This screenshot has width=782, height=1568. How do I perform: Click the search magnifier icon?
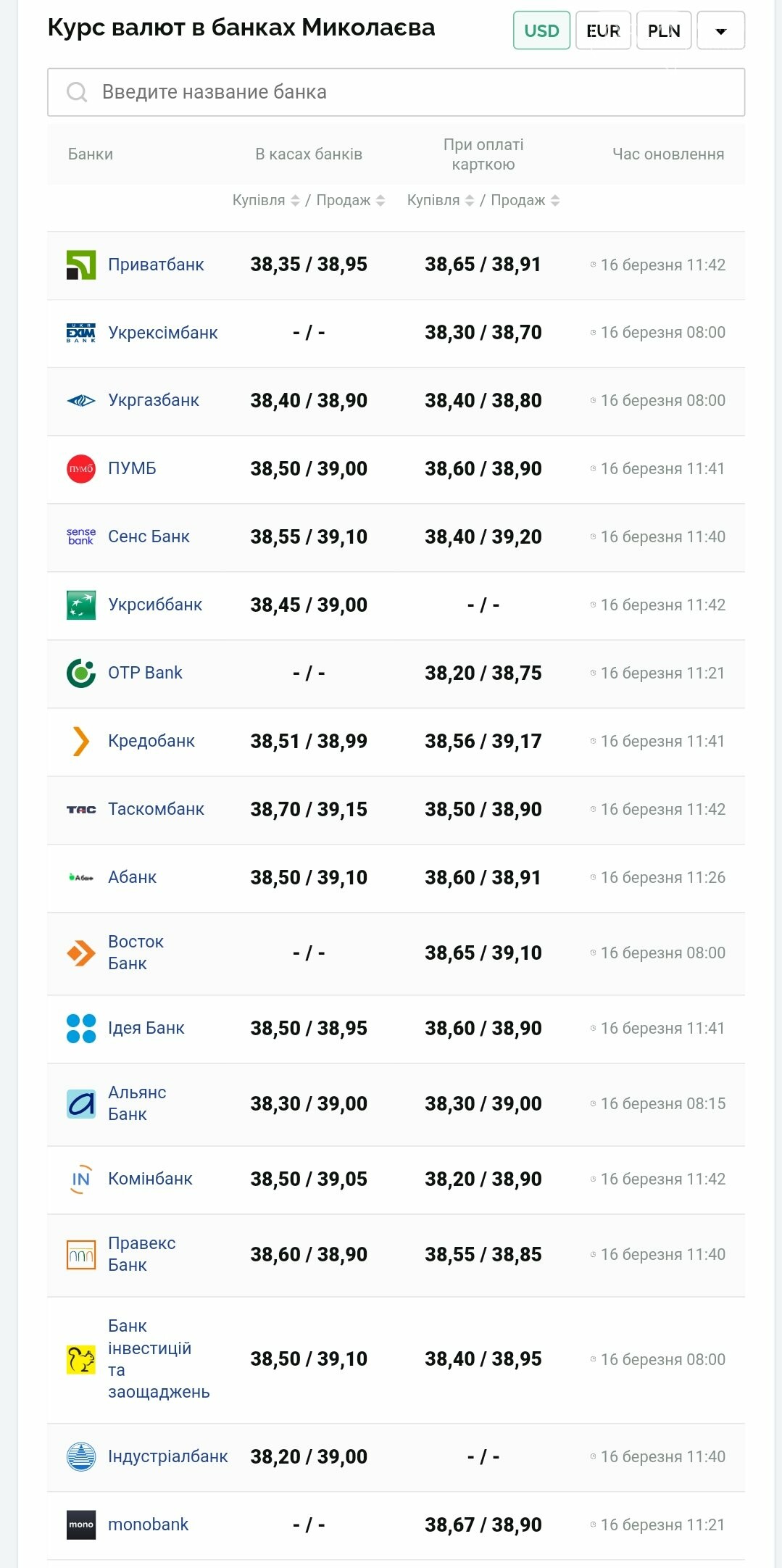(76, 92)
